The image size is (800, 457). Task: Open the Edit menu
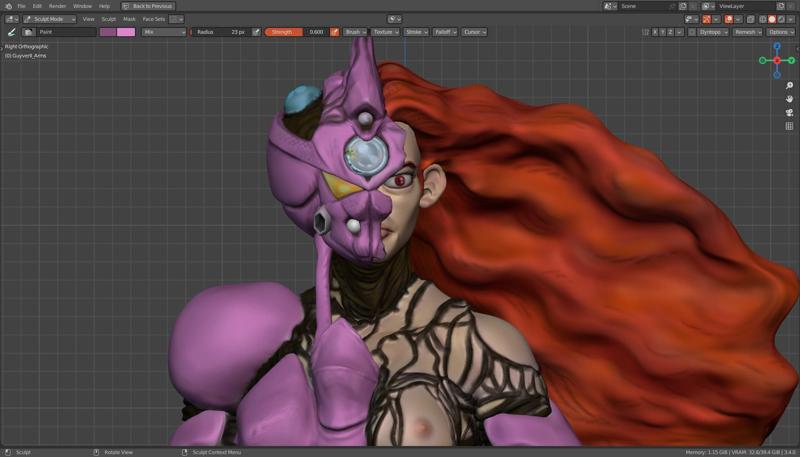37,6
